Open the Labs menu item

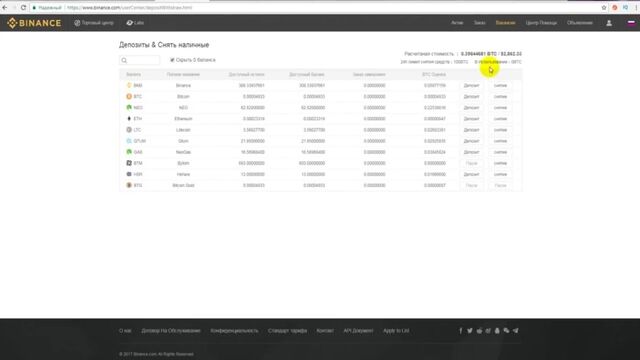click(x=135, y=23)
